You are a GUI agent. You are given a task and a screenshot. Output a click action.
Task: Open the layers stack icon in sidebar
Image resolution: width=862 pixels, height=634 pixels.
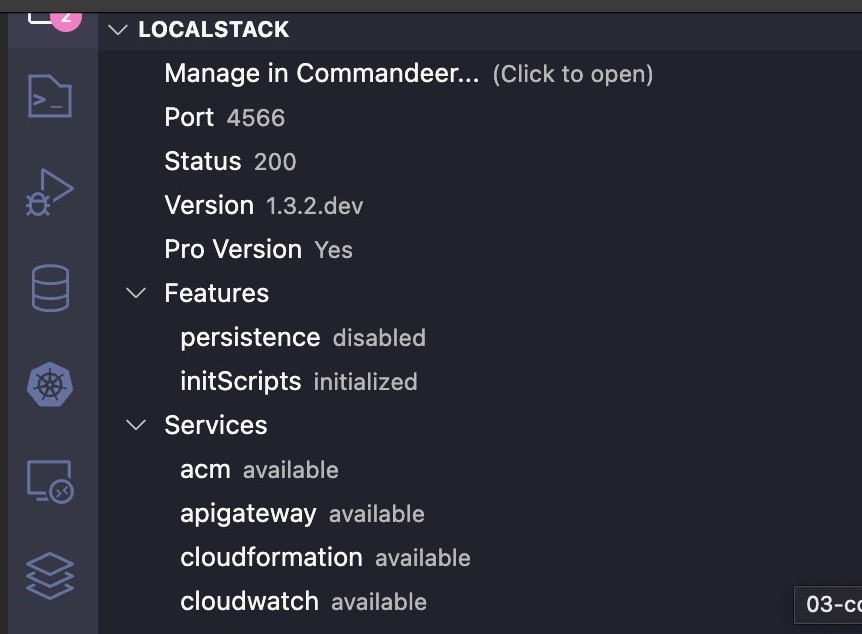click(49, 576)
